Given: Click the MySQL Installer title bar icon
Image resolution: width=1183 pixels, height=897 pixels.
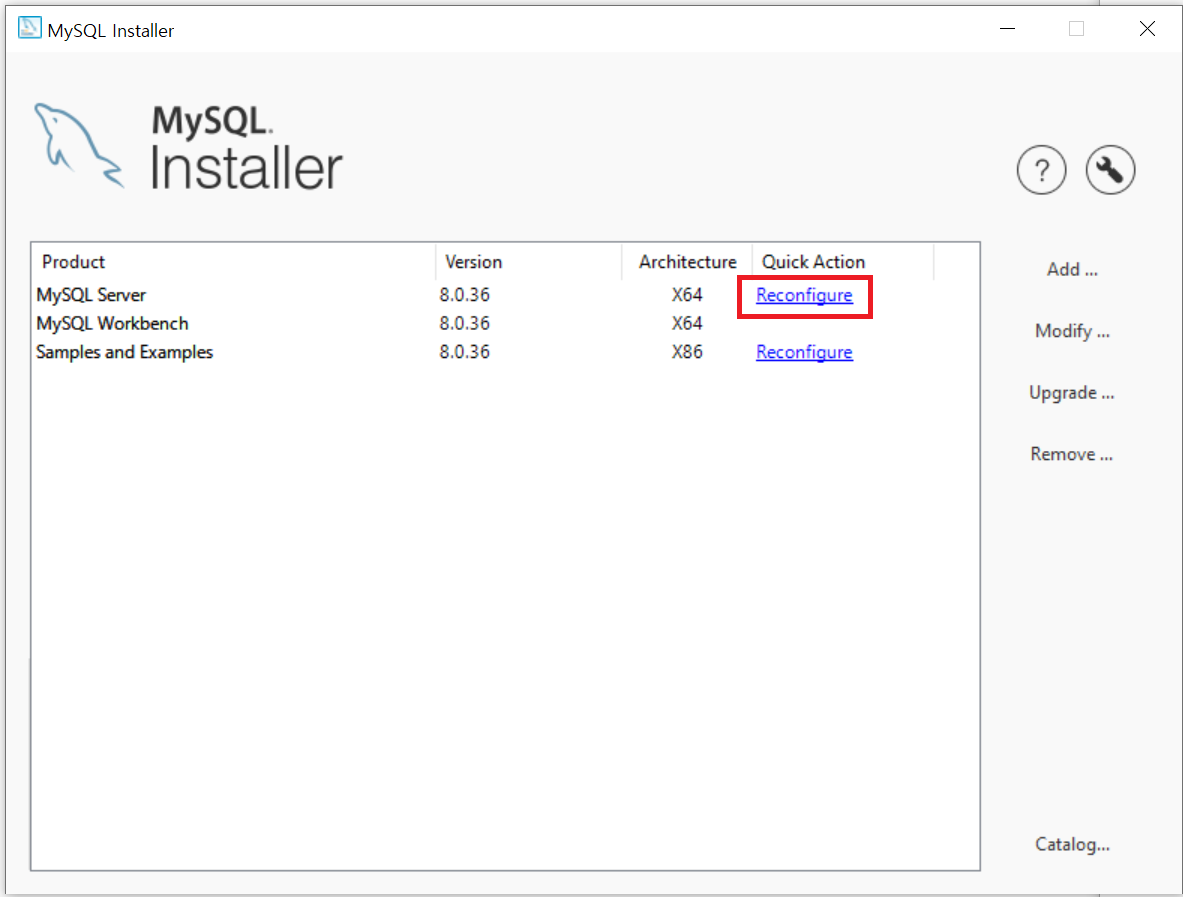Looking at the screenshot, I should [x=29, y=29].
